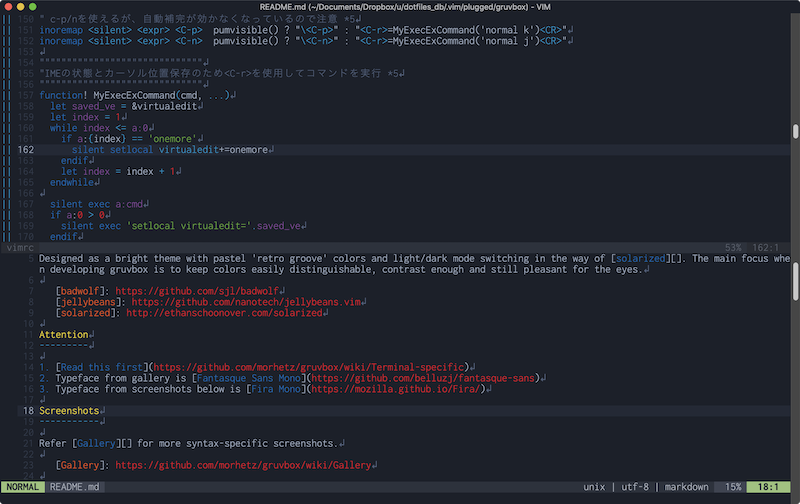The height and width of the screenshot is (504, 800).
Task: Click the 'Read this first' link text
Action: pyautogui.click(x=102, y=367)
